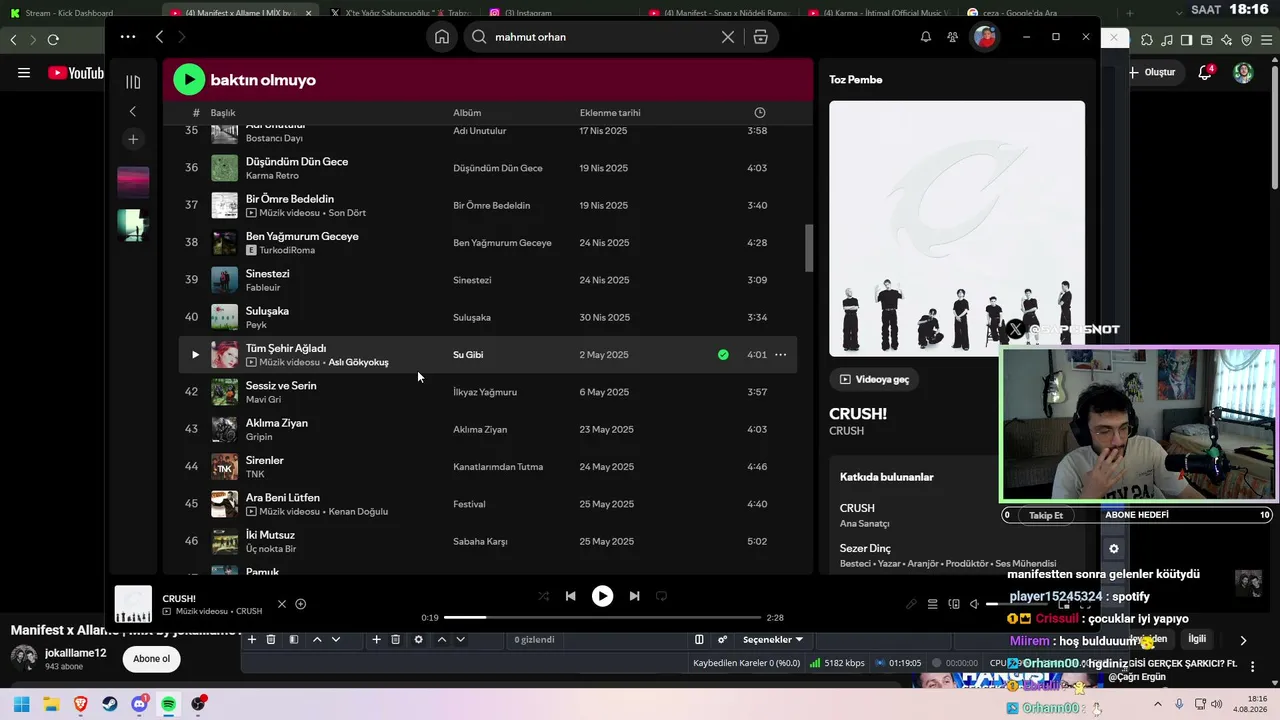This screenshot has width=1280, height=720.
Task: Toggle repeat in the player bar
Action: point(661,596)
